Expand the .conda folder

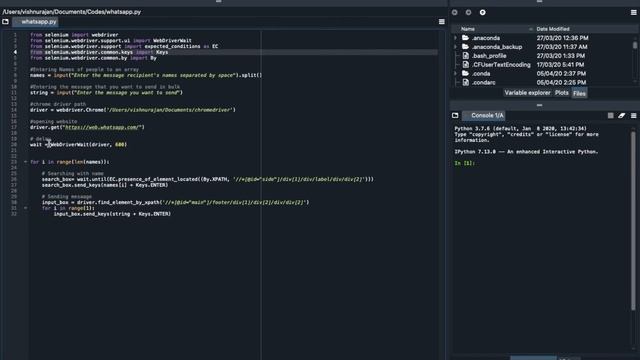[x=456, y=73]
